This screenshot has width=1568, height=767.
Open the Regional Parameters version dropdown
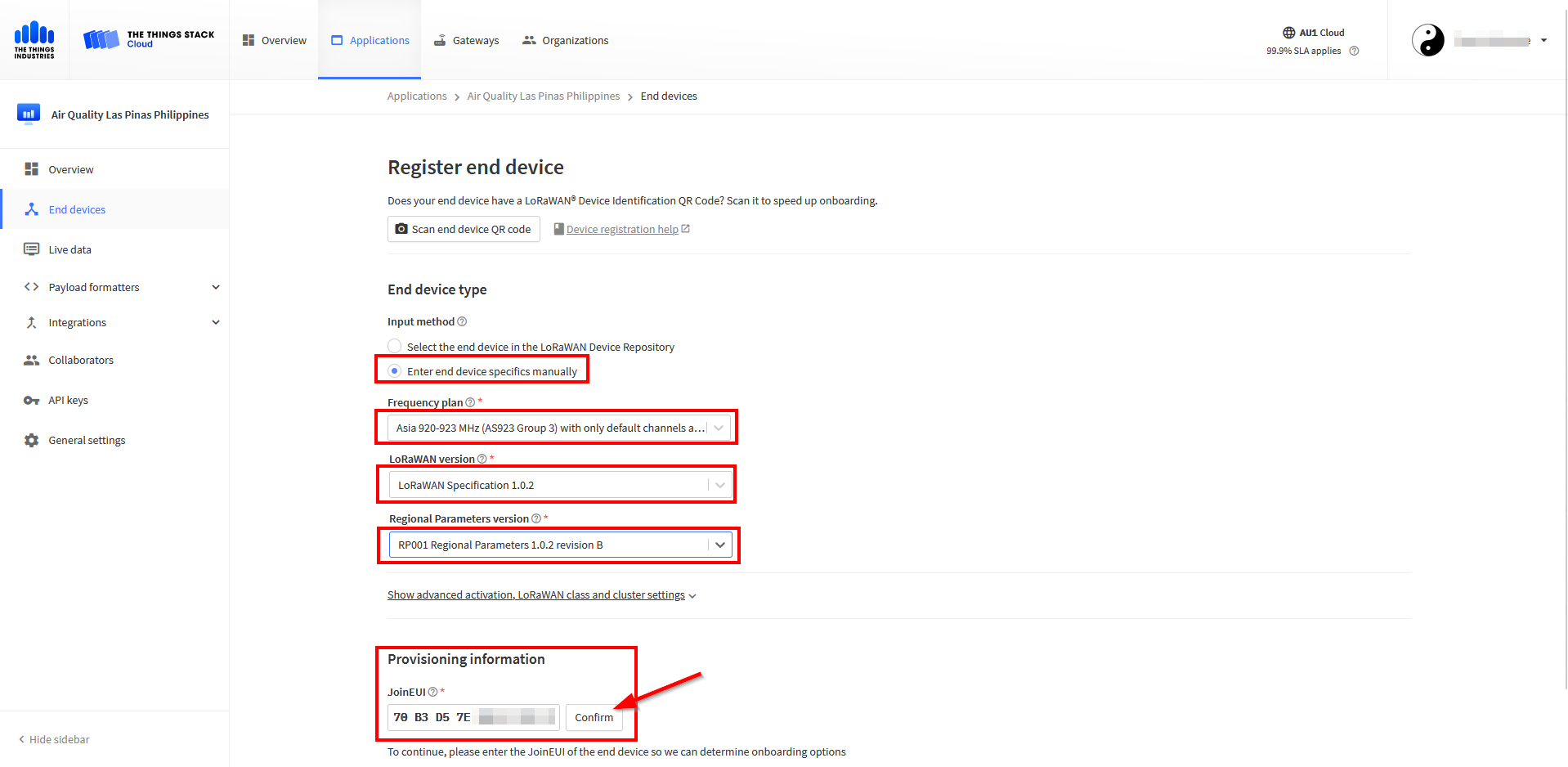coord(561,545)
